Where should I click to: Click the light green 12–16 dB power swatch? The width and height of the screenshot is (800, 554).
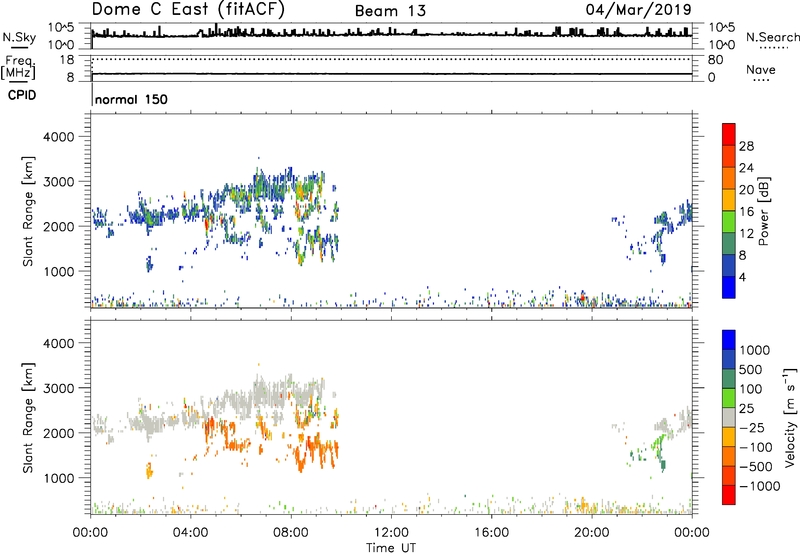[729, 222]
